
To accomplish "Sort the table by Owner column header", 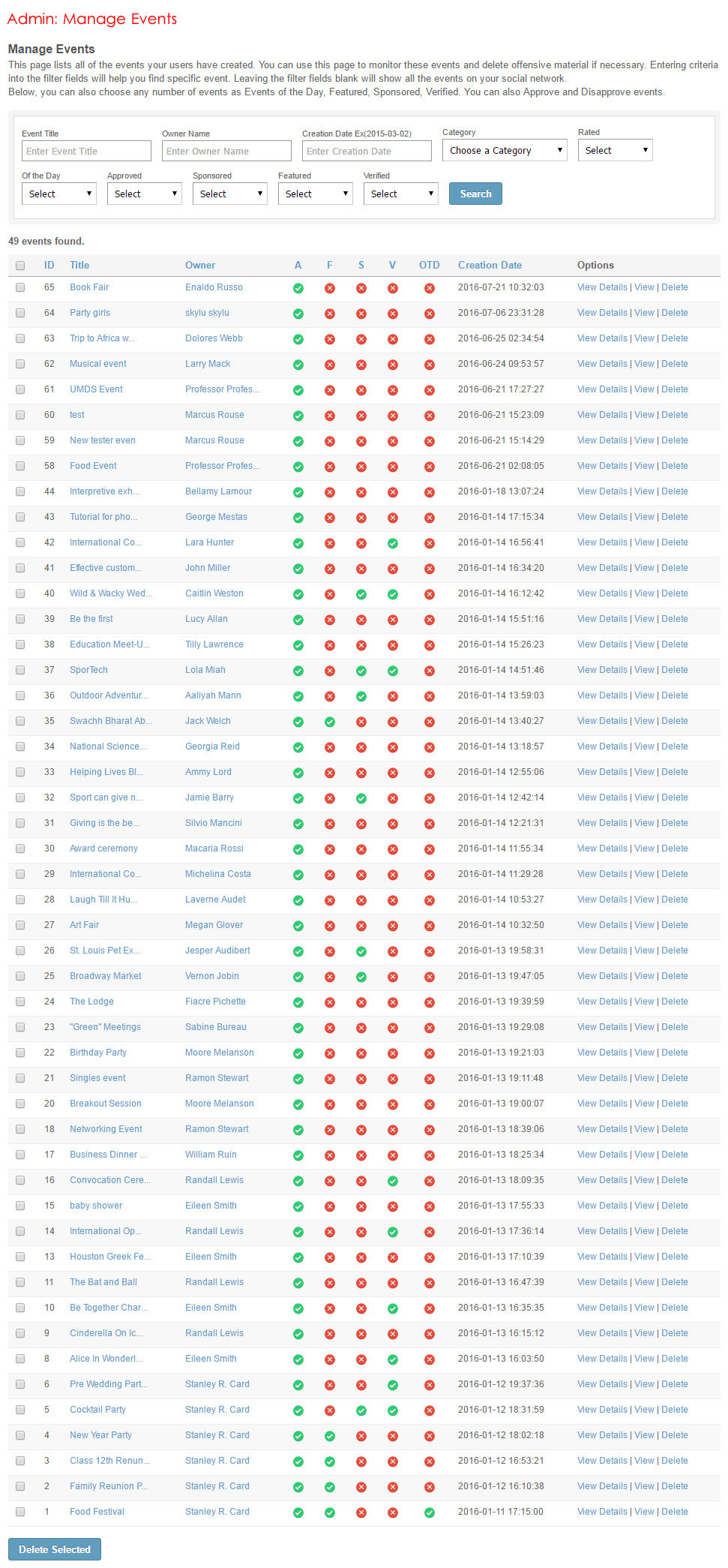I will 200,265.
